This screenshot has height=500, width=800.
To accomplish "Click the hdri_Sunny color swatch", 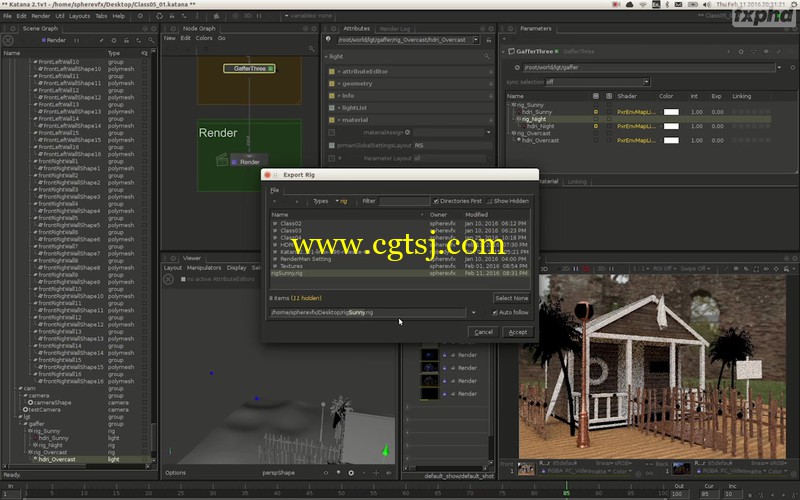I will (671, 112).
